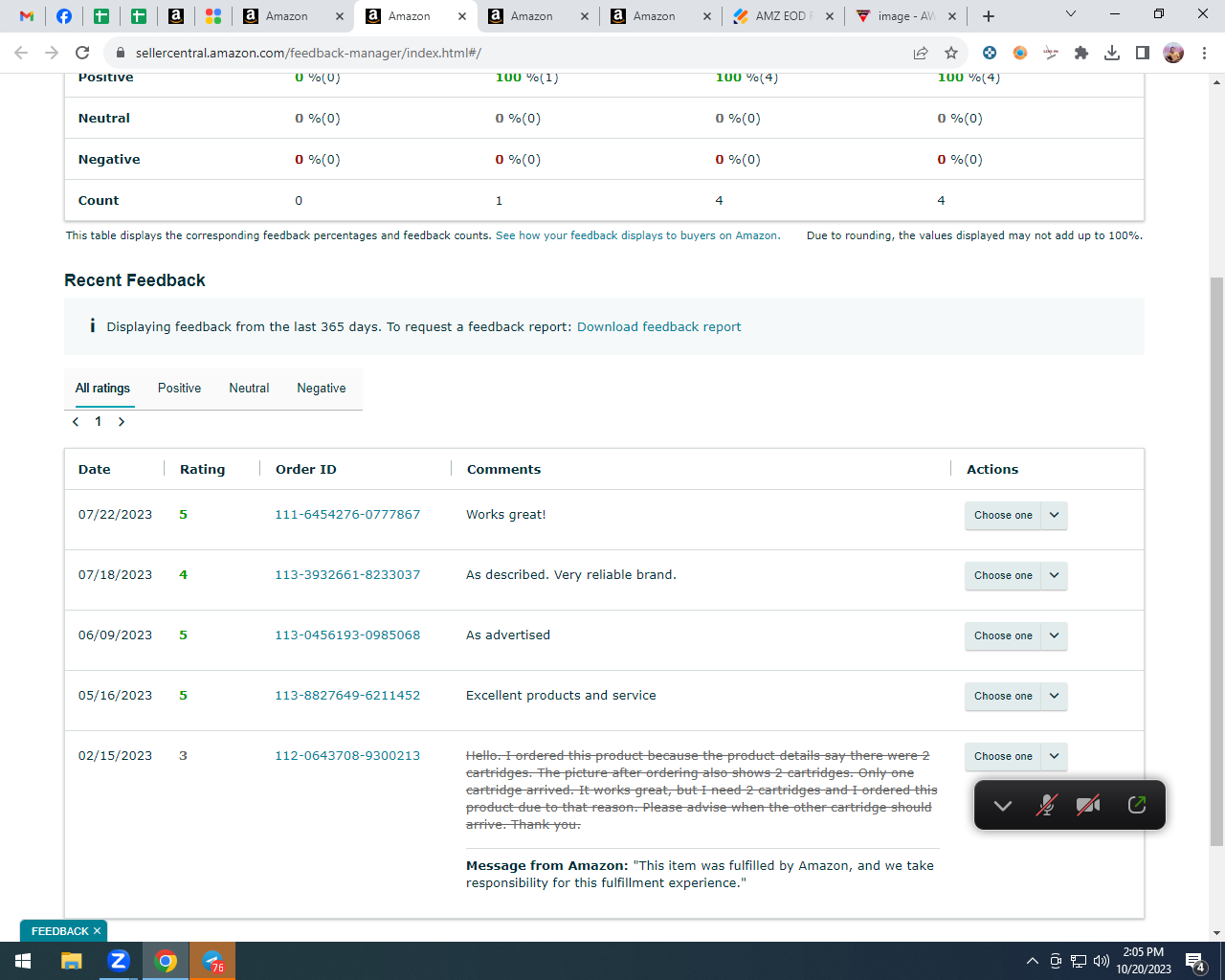1225x980 pixels.
Task: Open notification center with 4 notifications
Action: (x=1194, y=961)
